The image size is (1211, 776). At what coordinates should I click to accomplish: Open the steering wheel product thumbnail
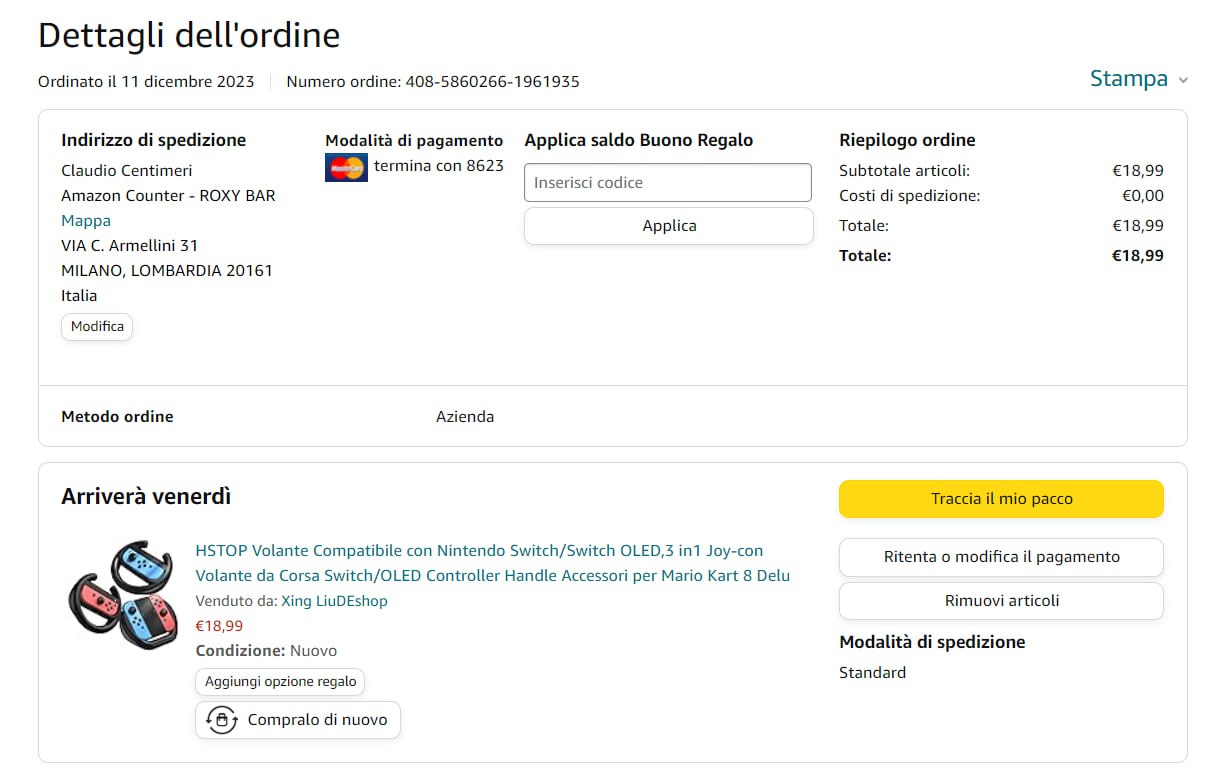pos(120,595)
